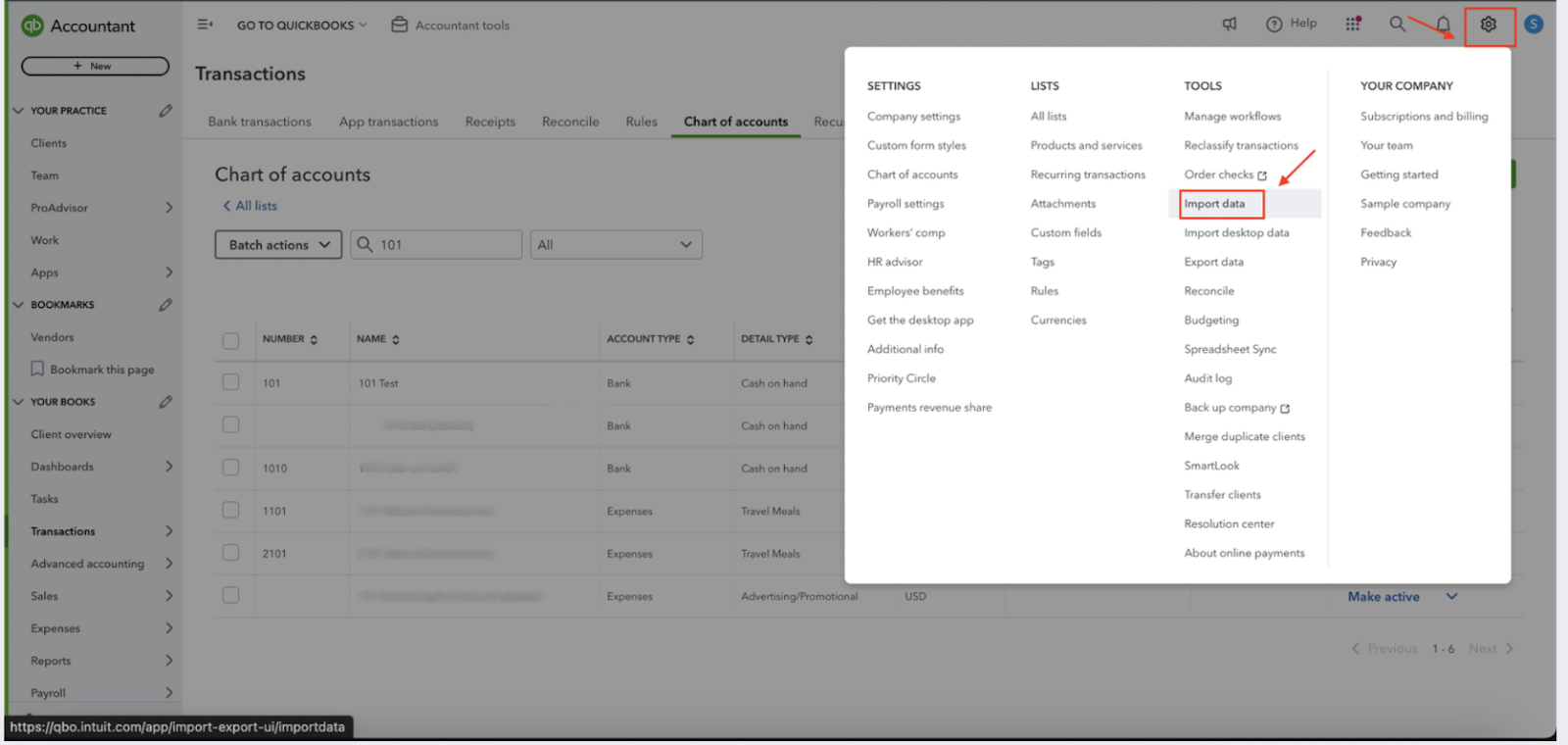This screenshot has width=1568, height=745.
Task: Switch to Bank transactions tab
Action: pos(260,122)
